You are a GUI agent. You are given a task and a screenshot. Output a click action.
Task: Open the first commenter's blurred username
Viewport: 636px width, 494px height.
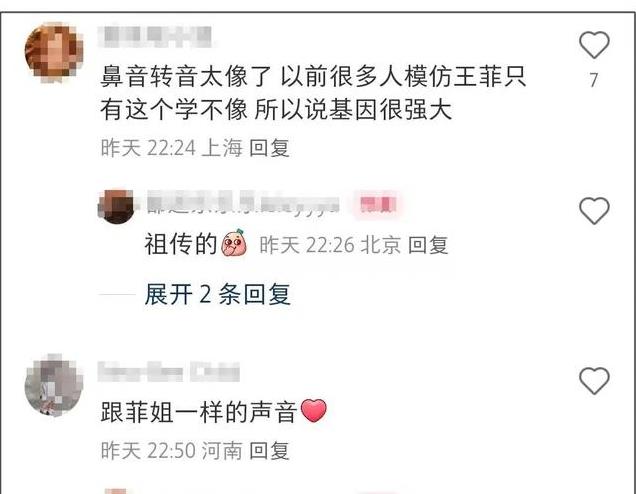(x=156, y=37)
